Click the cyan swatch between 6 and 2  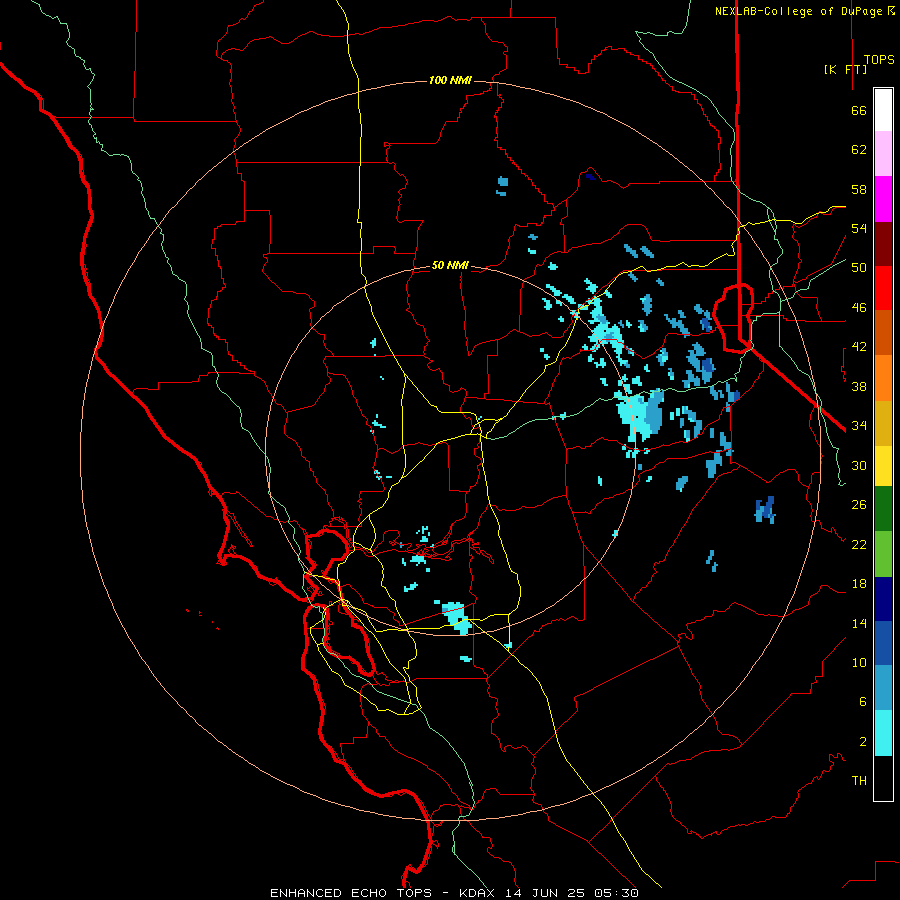[883, 733]
